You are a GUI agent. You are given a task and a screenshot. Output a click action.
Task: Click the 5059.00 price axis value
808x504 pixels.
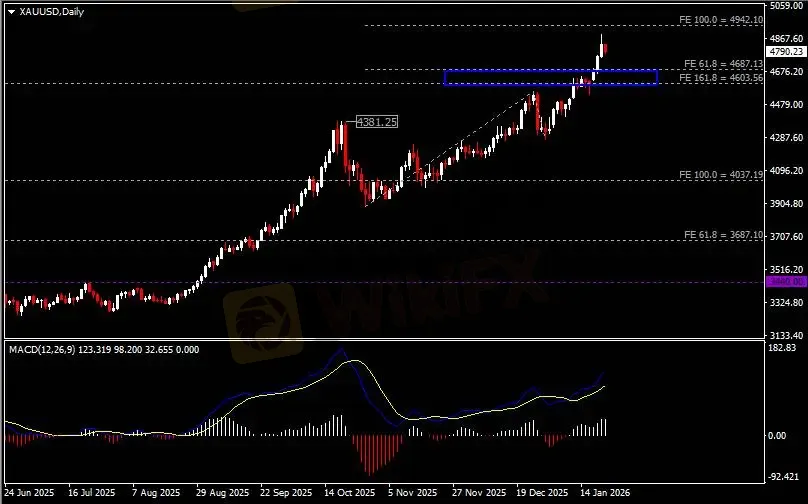(x=786, y=6)
